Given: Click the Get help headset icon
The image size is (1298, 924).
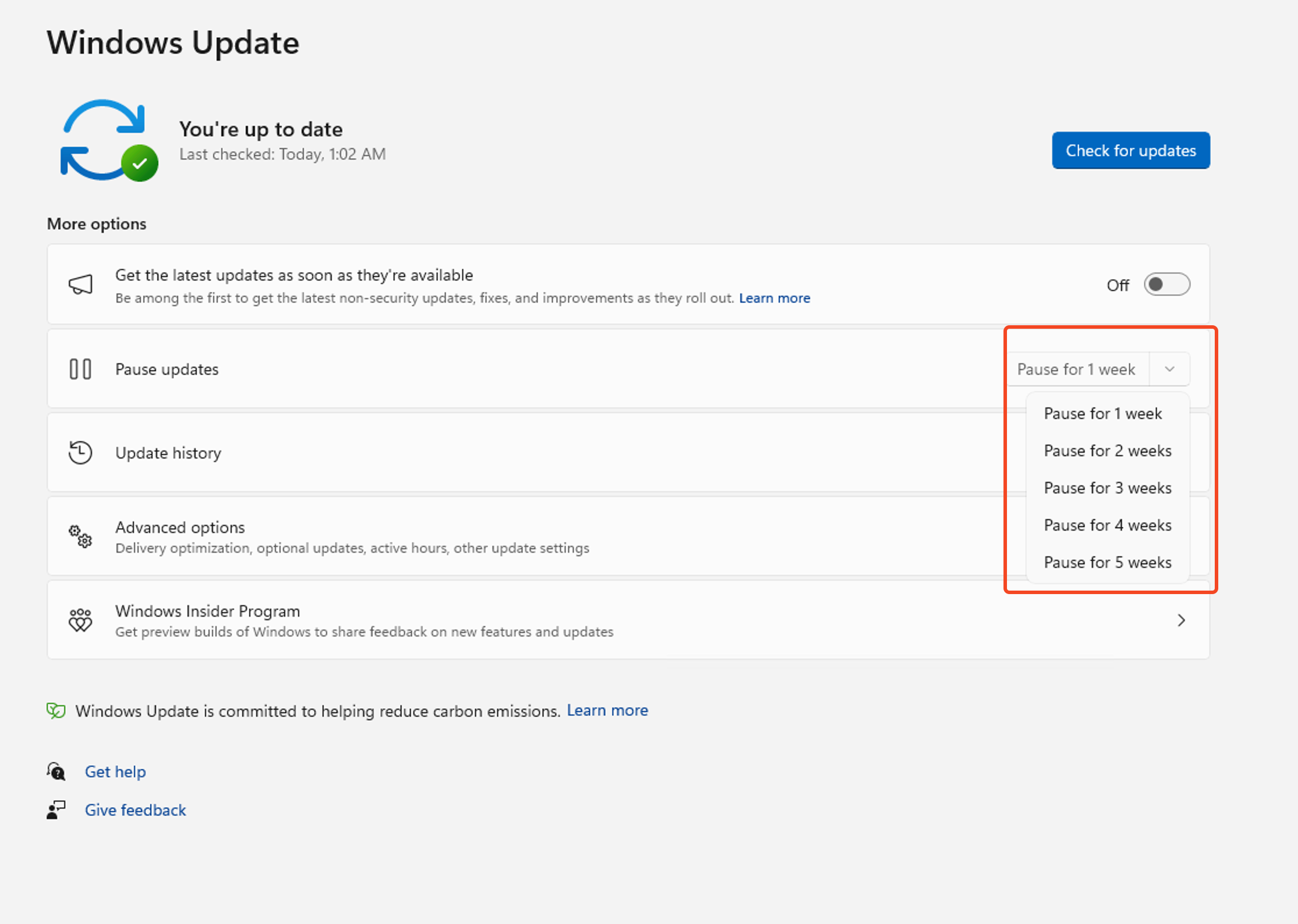Looking at the screenshot, I should 56,772.
